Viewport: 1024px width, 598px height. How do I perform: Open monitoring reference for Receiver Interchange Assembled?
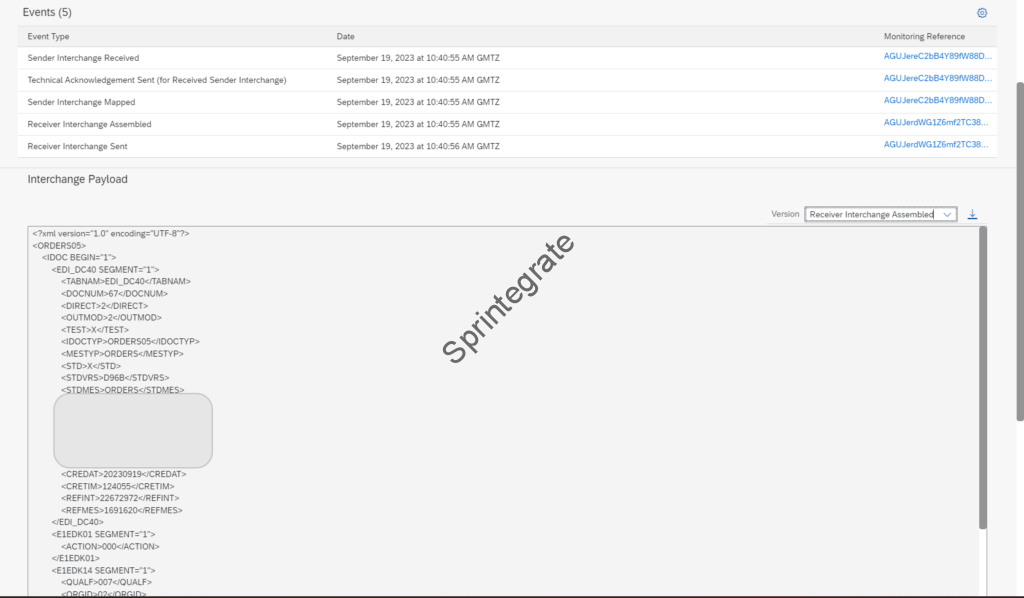937,123
